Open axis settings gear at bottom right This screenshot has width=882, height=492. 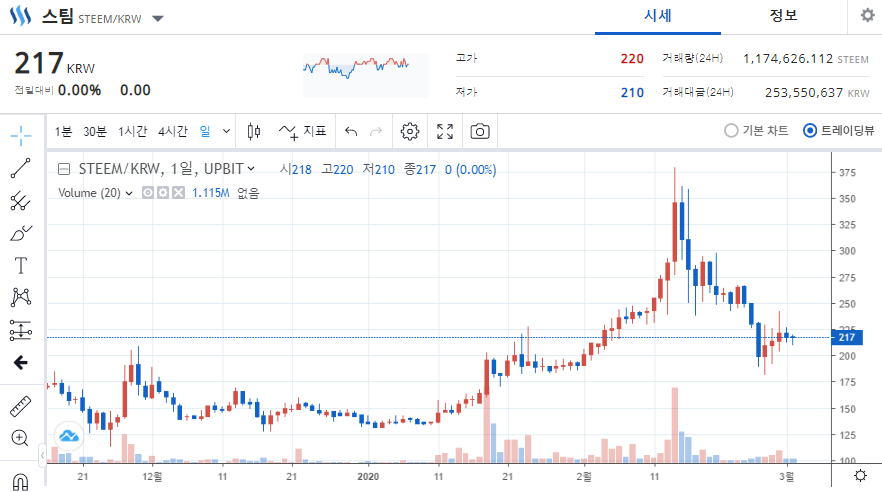860,476
